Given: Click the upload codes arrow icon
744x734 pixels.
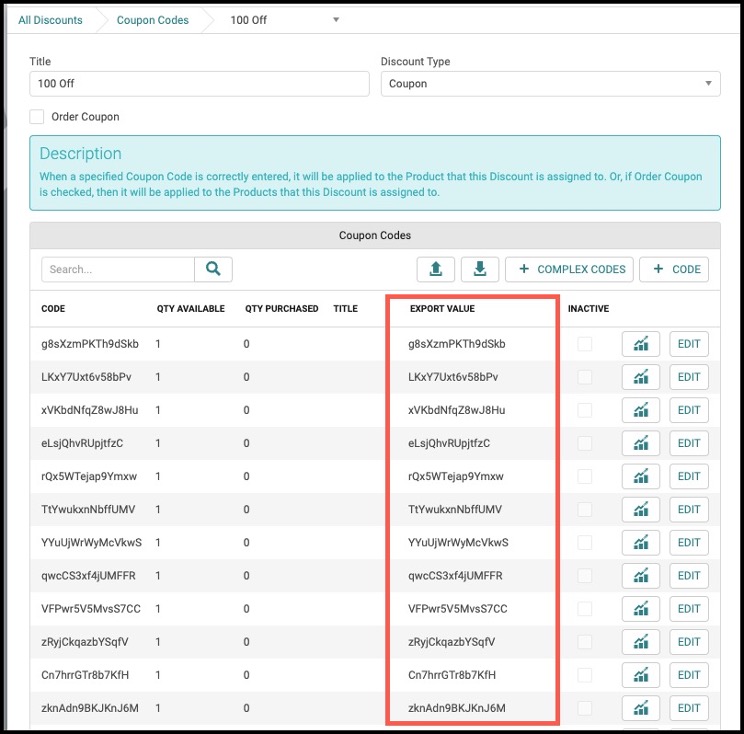Looking at the screenshot, I should [x=436, y=269].
